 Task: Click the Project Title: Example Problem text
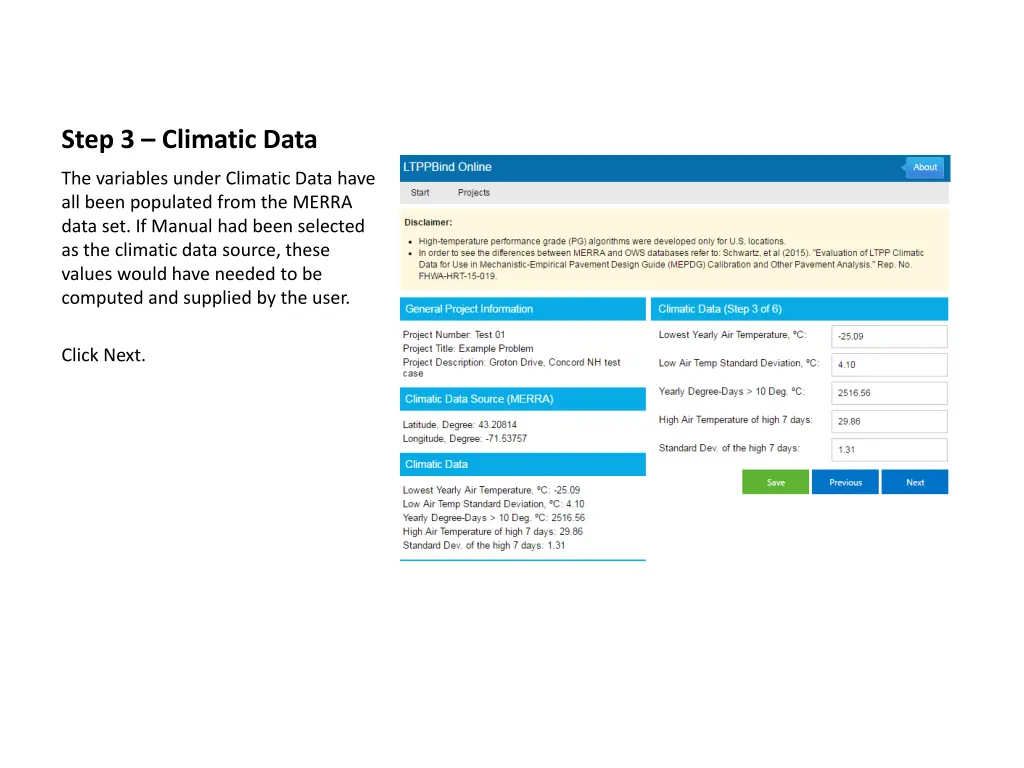(468, 349)
